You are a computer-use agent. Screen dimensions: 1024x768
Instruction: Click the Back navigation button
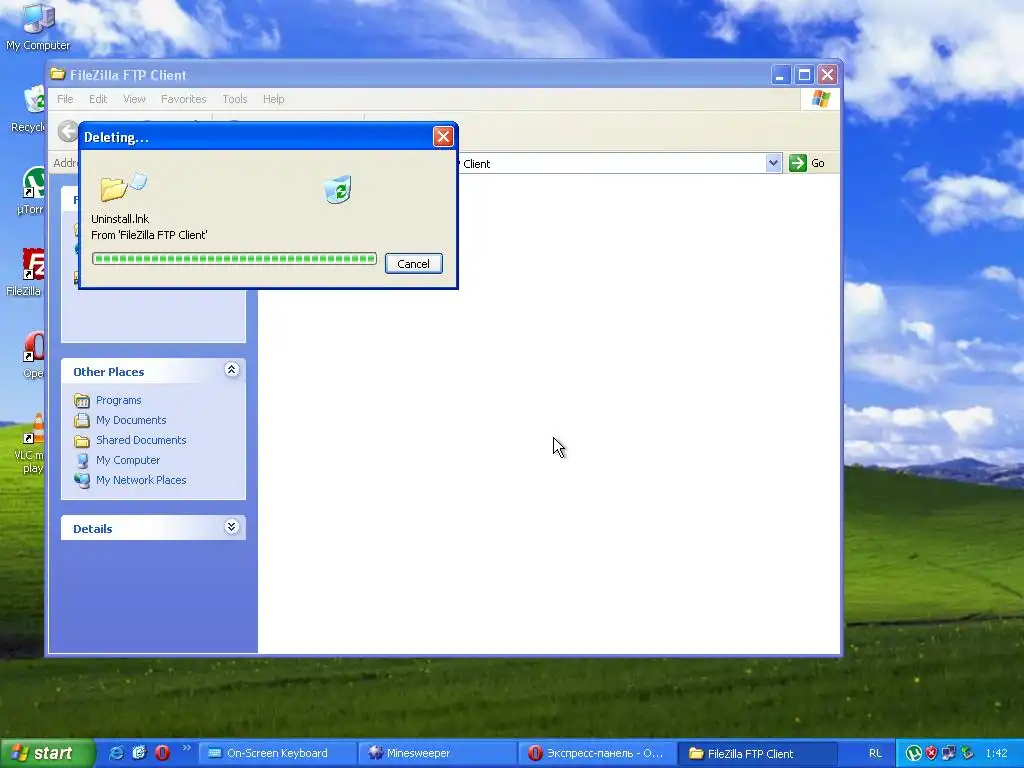pyautogui.click(x=67, y=131)
